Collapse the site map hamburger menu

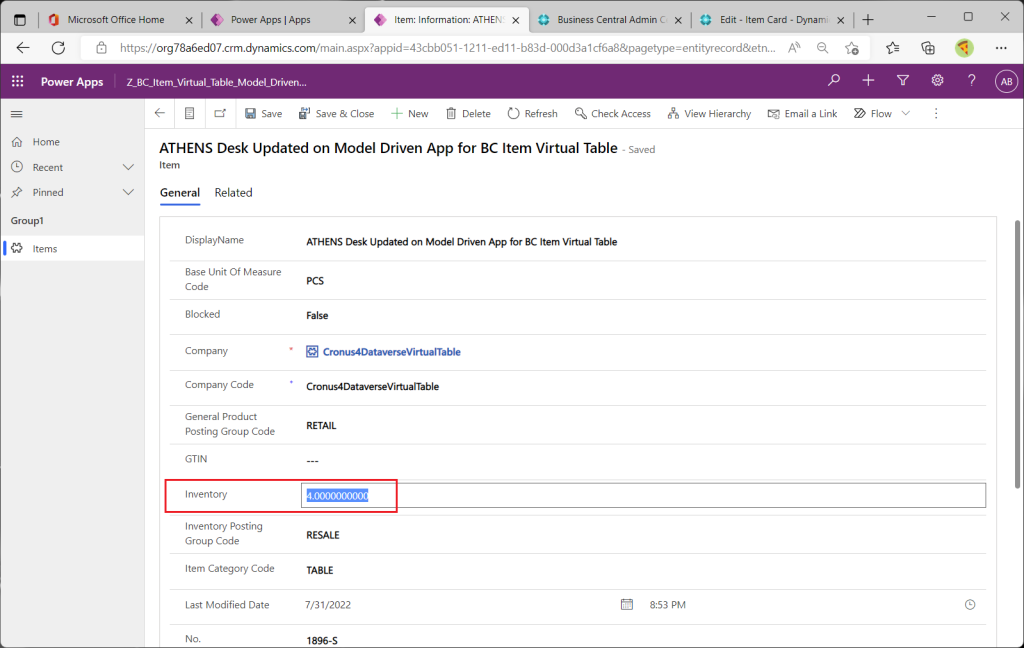(17, 114)
